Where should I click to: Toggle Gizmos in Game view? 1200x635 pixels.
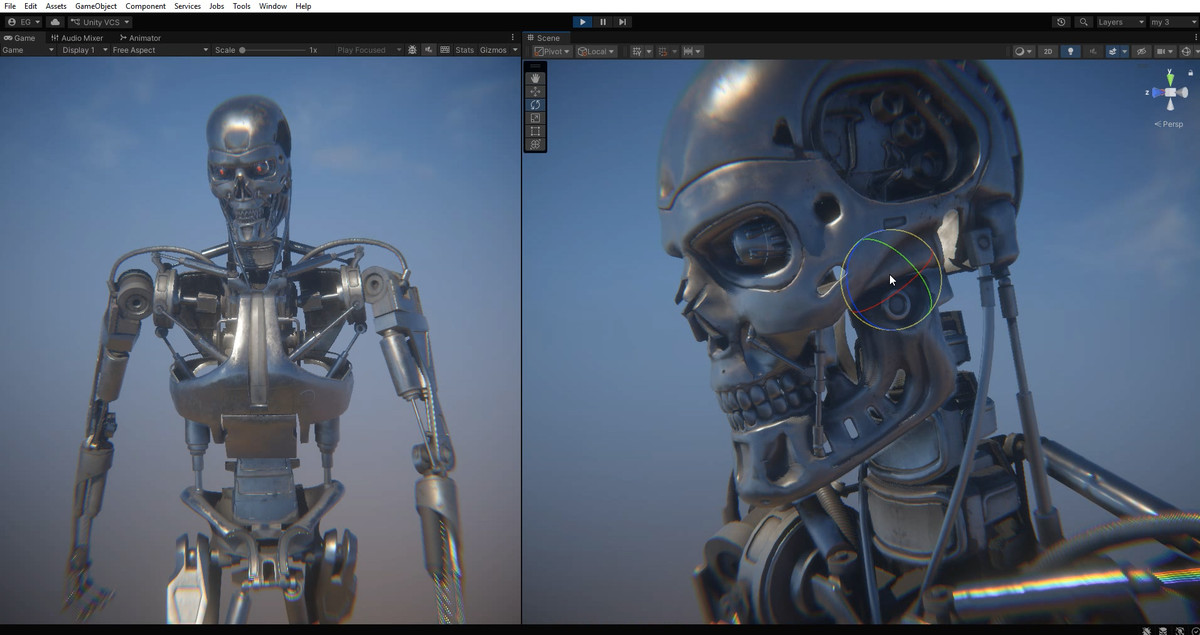(493, 50)
